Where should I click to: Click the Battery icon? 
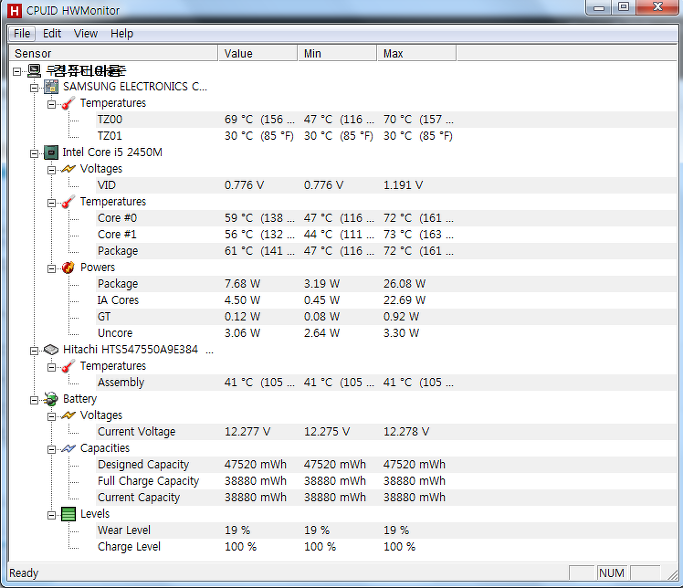(51, 399)
